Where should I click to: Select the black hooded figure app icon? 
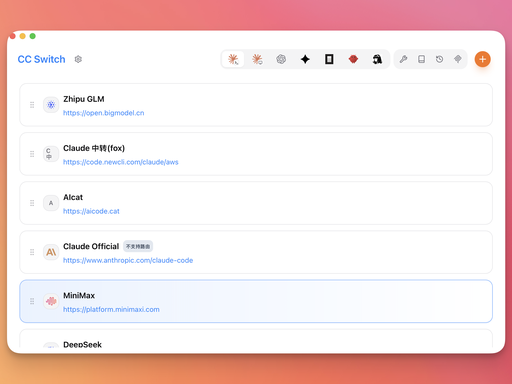click(377, 59)
